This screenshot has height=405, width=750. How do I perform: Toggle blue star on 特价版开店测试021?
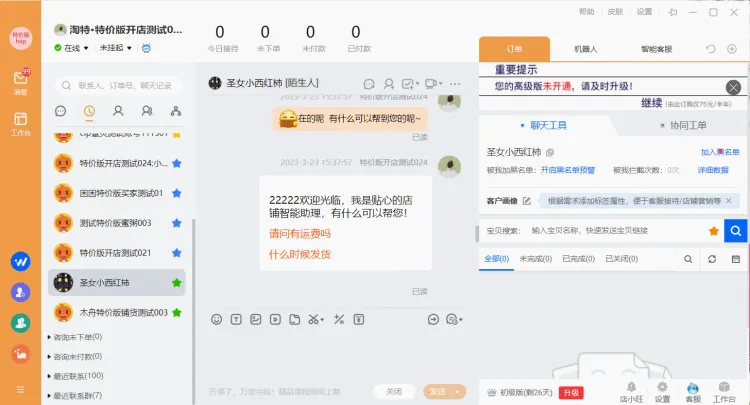tap(177, 252)
